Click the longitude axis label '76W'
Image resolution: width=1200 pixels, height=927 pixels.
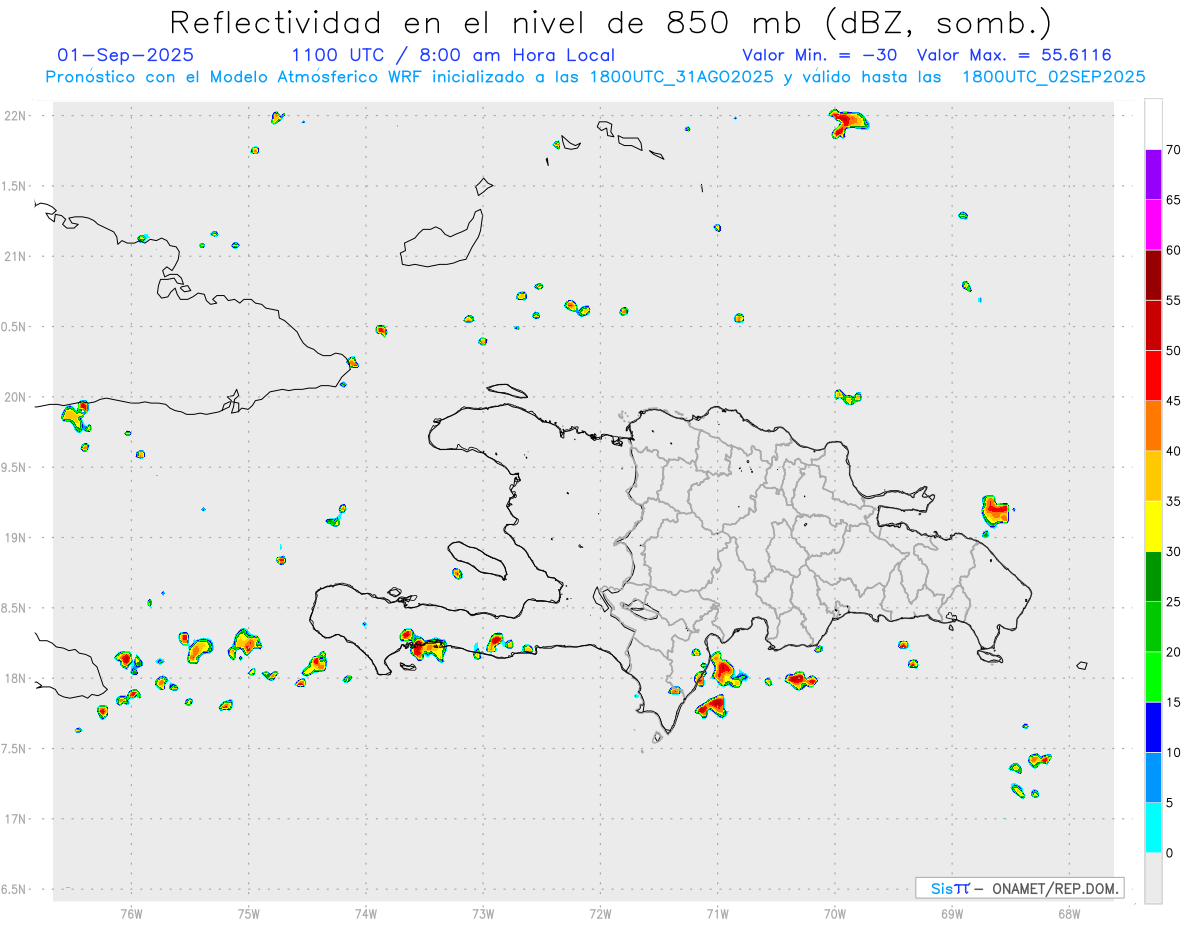coord(131,913)
